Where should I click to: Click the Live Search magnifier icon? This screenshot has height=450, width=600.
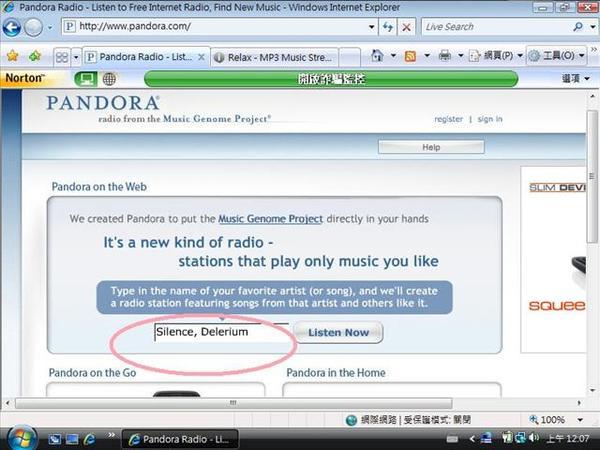(578, 27)
